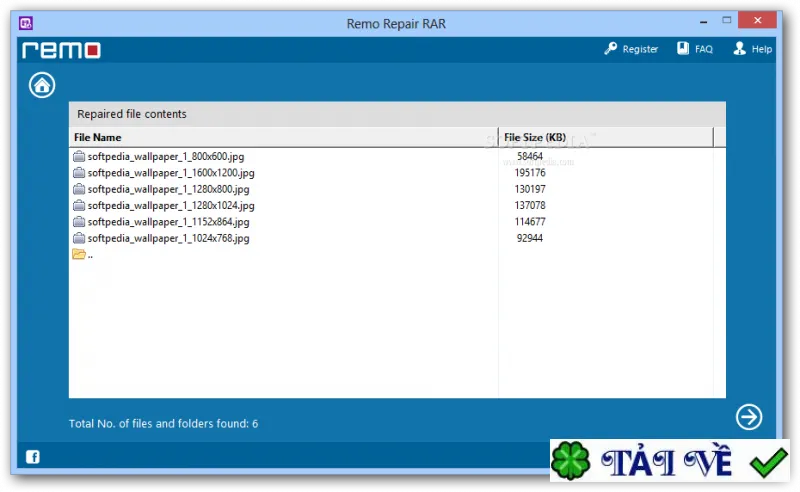Click file size value 58464
Image resolution: width=800 pixels, height=492 pixels.
point(530,156)
